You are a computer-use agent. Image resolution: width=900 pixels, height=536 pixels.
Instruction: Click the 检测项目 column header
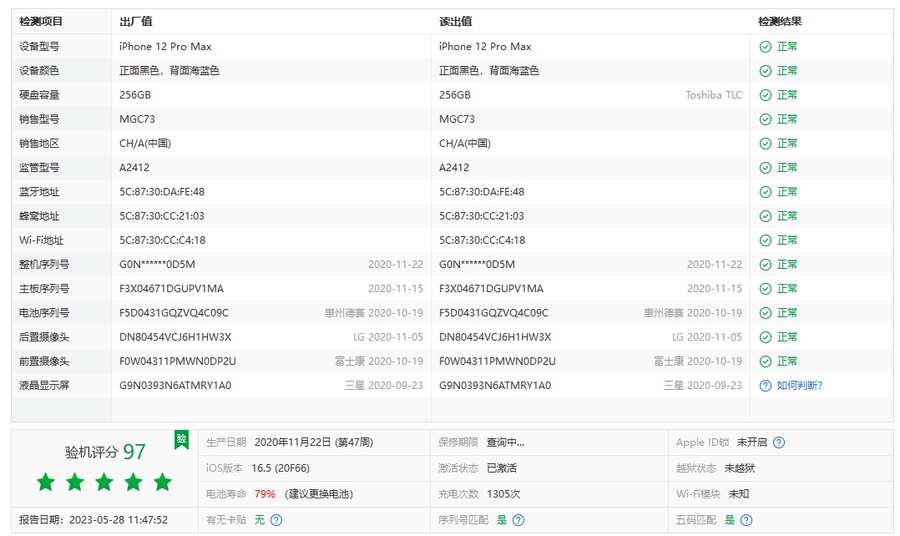(41, 21)
